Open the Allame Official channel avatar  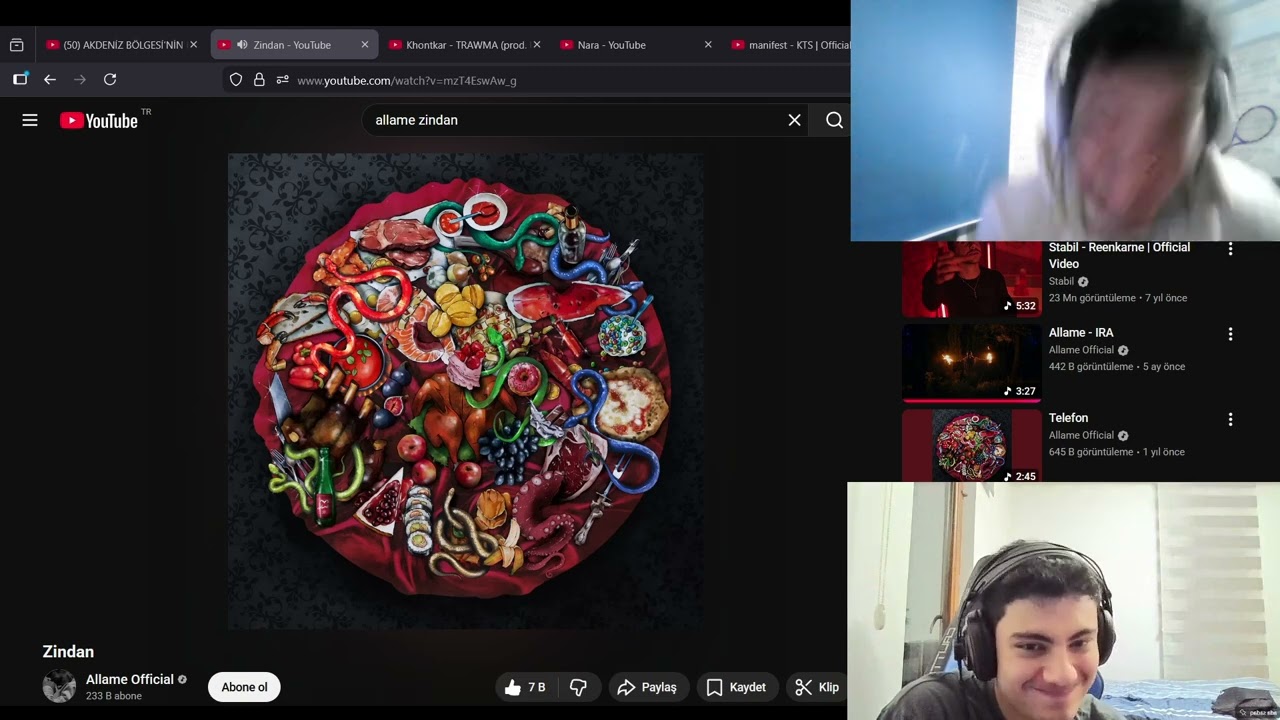pos(59,686)
